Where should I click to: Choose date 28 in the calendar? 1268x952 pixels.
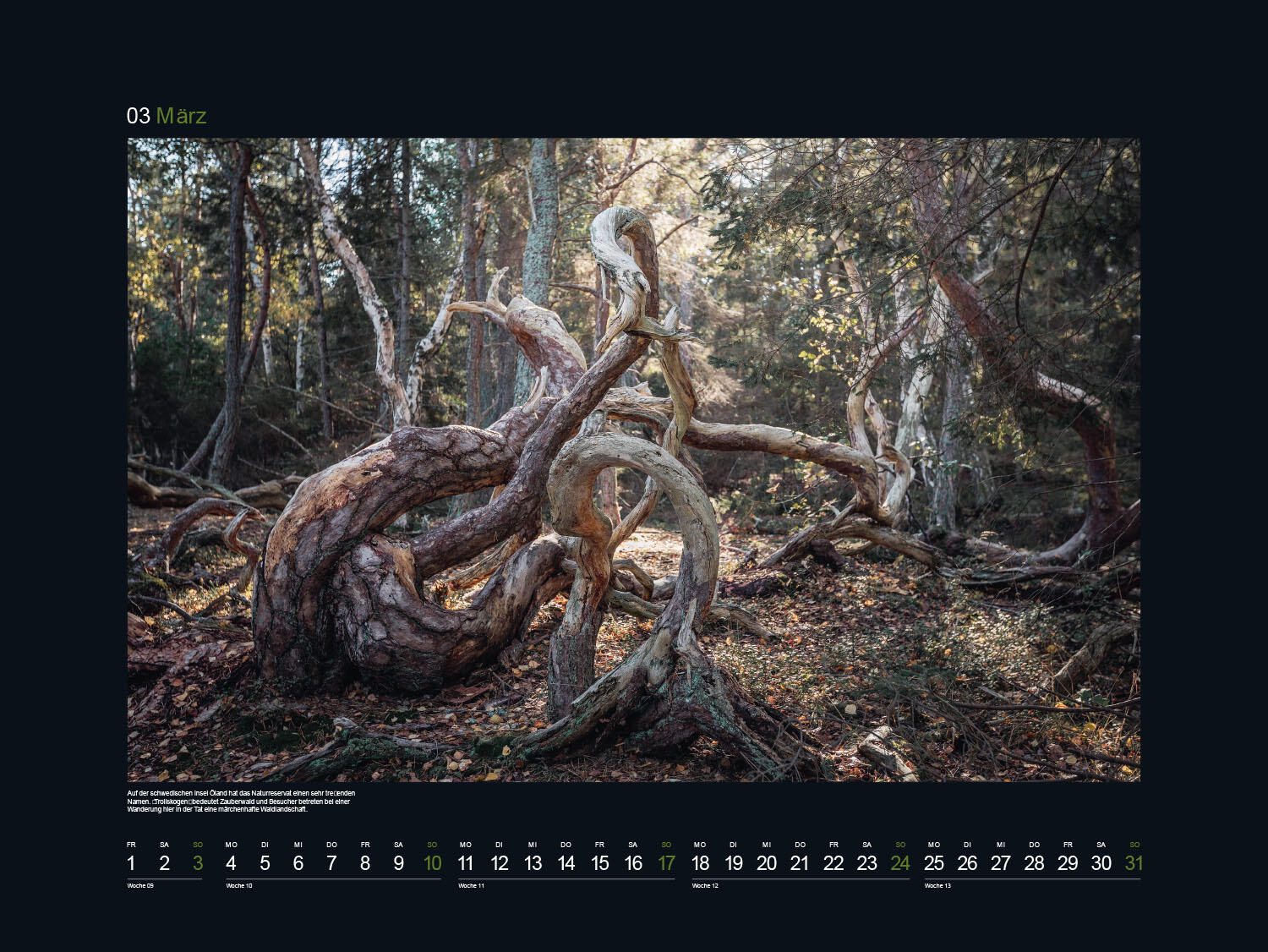coord(1034,863)
